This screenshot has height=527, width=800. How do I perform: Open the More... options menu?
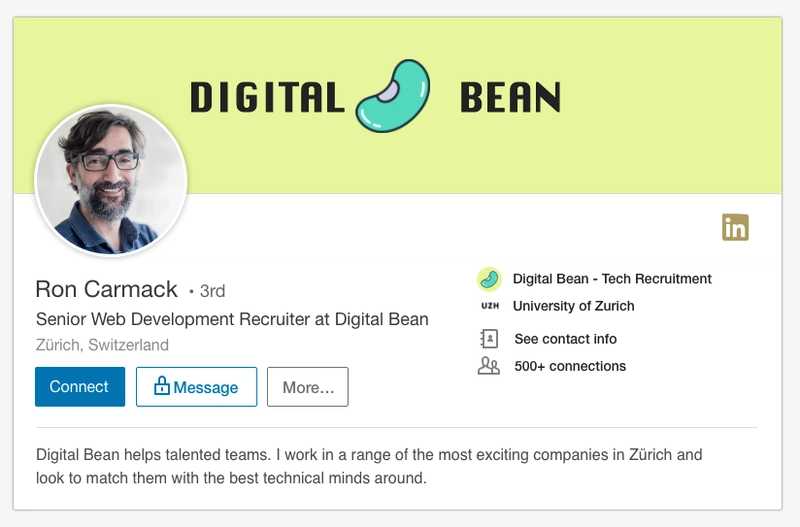tap(308, 387)
